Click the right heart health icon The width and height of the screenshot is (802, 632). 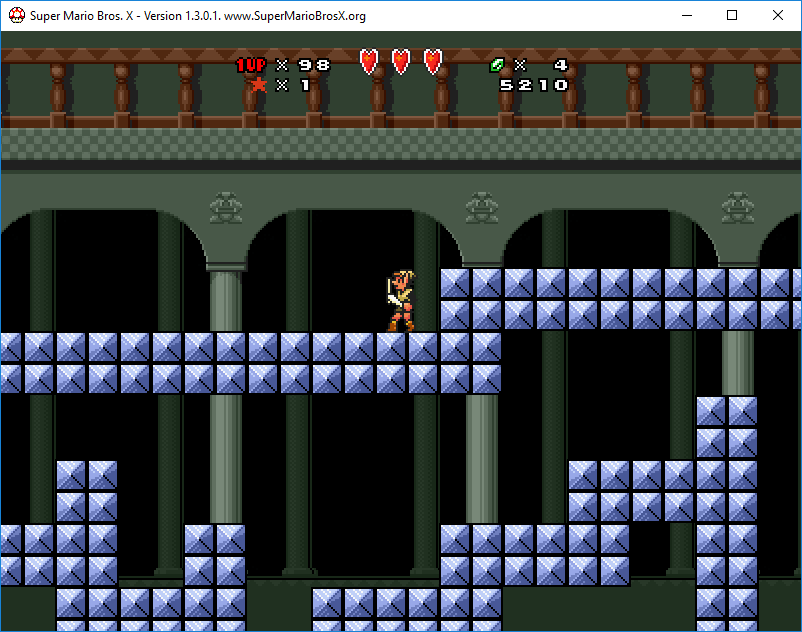coord(433,62)
